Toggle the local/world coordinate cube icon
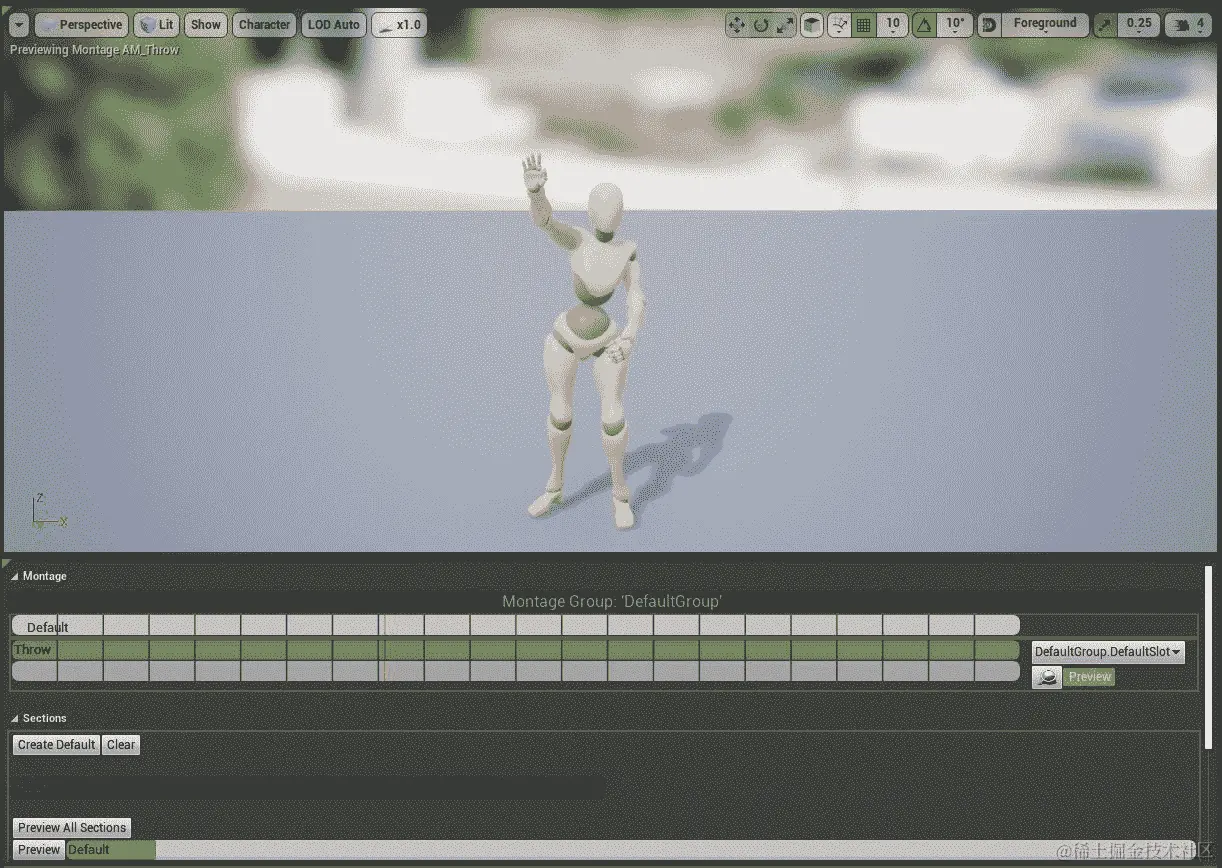1222x868 pixels. pos(812,25)
